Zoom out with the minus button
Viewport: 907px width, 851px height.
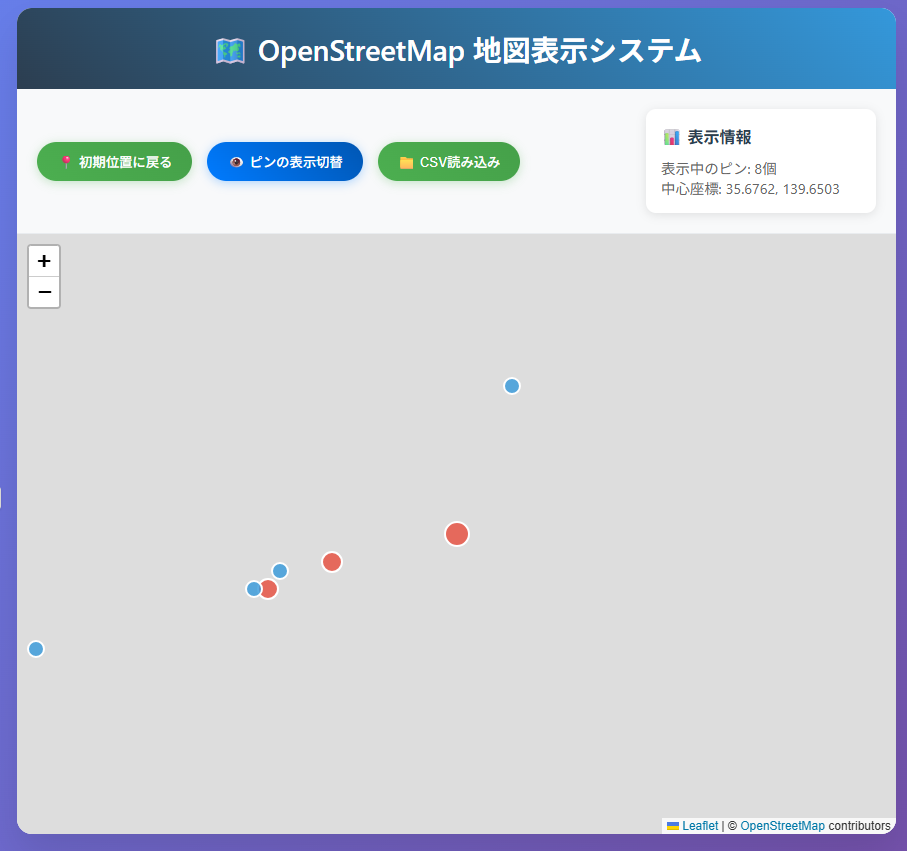click(x=44, y=292)
